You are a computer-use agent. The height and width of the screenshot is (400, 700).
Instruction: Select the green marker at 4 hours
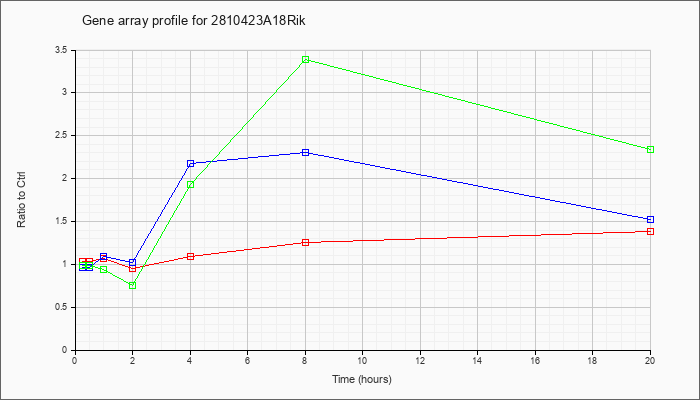[x=191, y=184]
